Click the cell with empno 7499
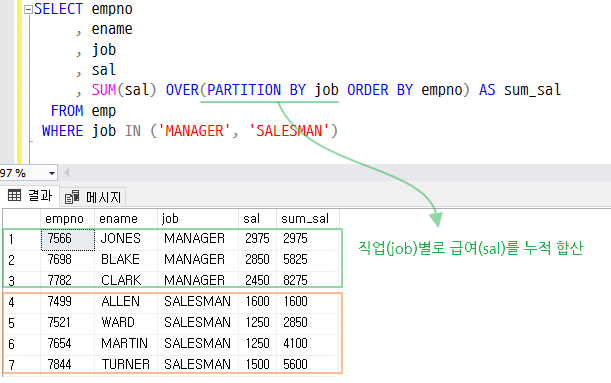This screenshot has height=383, width=611. point(67,302)
